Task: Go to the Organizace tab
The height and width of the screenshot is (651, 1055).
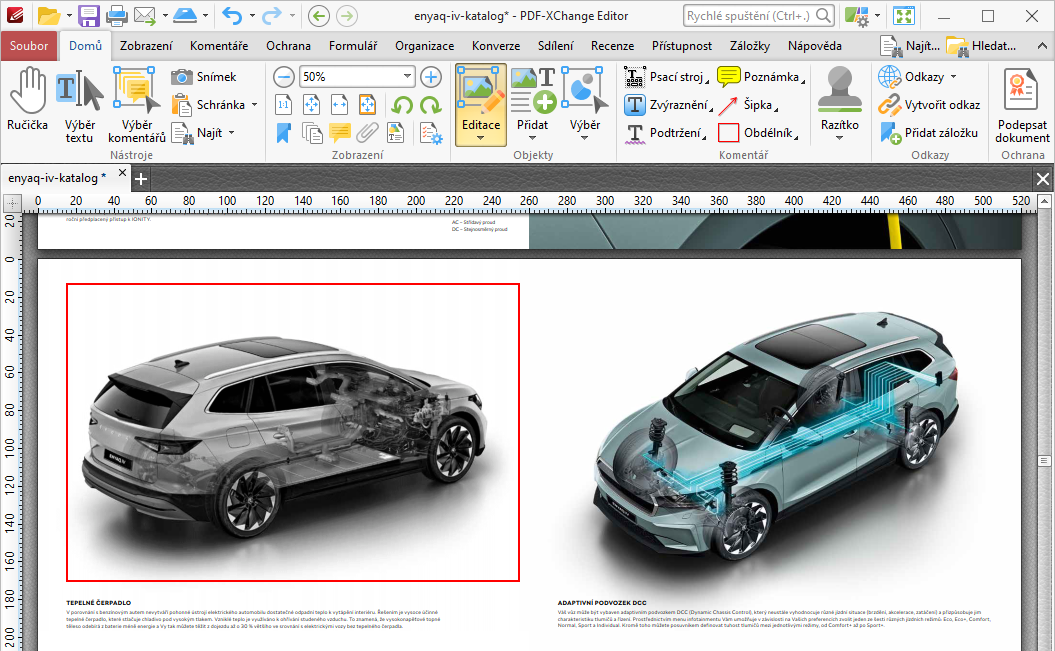Action: (424, 46)
